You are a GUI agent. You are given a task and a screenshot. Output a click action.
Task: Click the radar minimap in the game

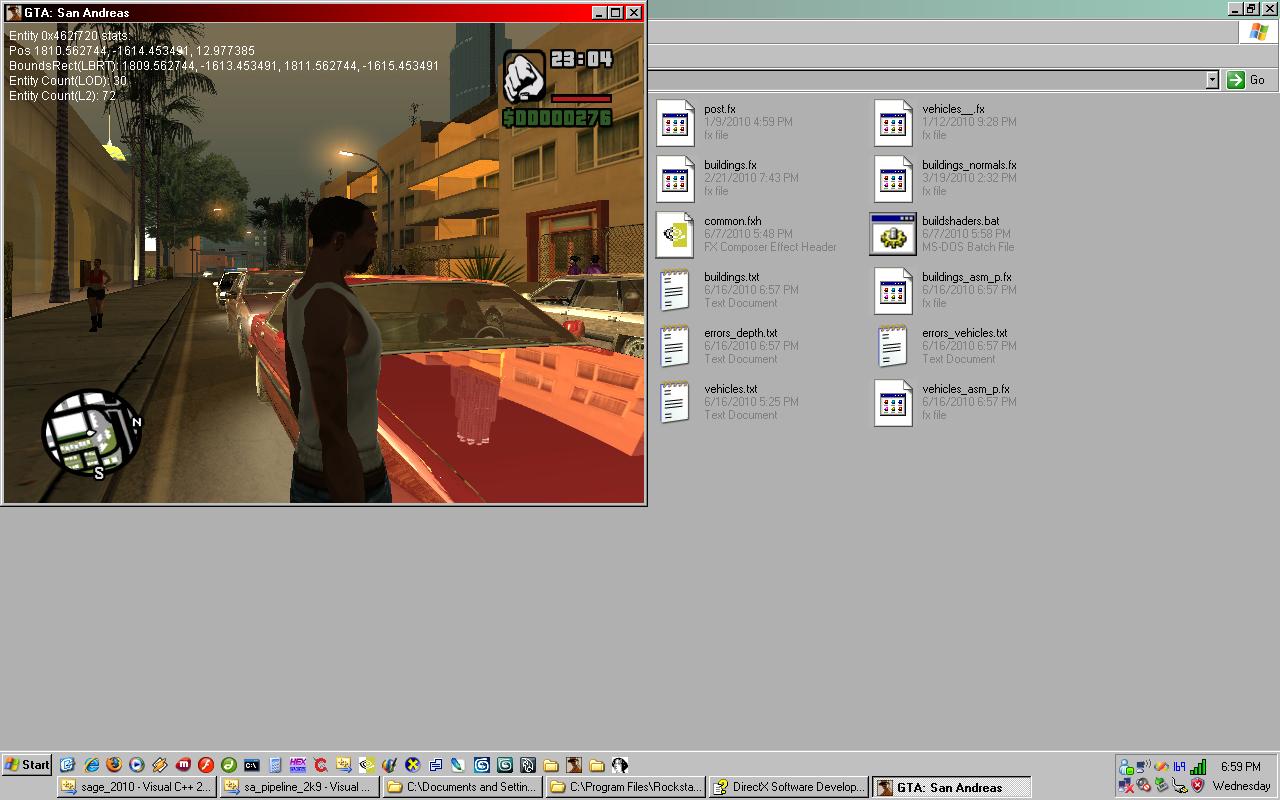point(91,433)
